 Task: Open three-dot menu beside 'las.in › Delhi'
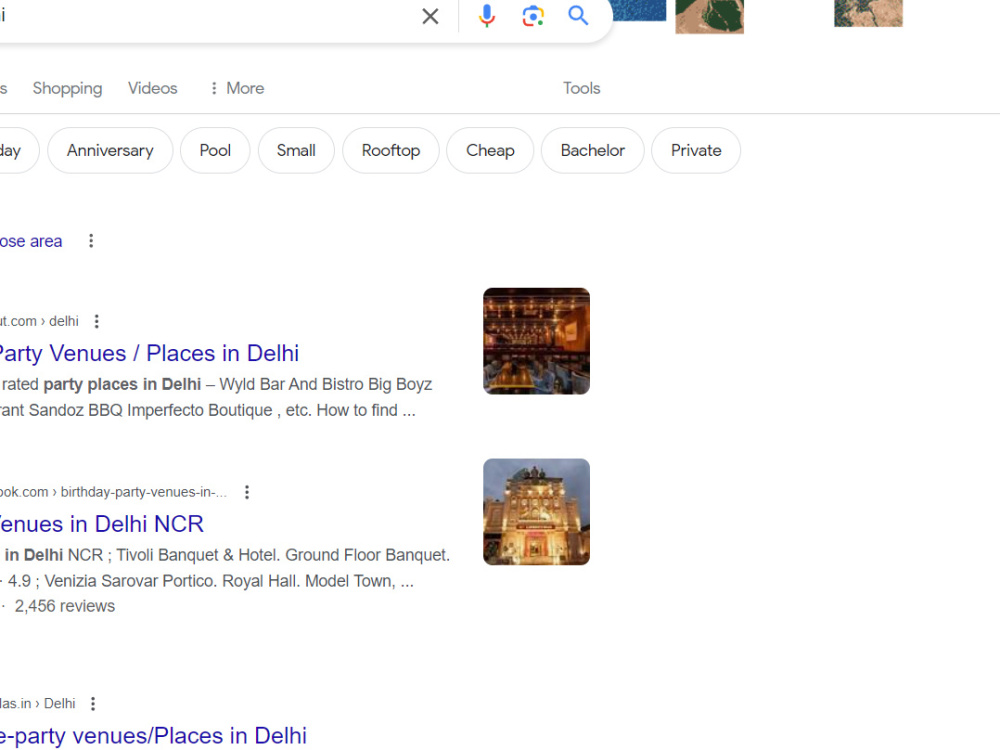point(93,703)
